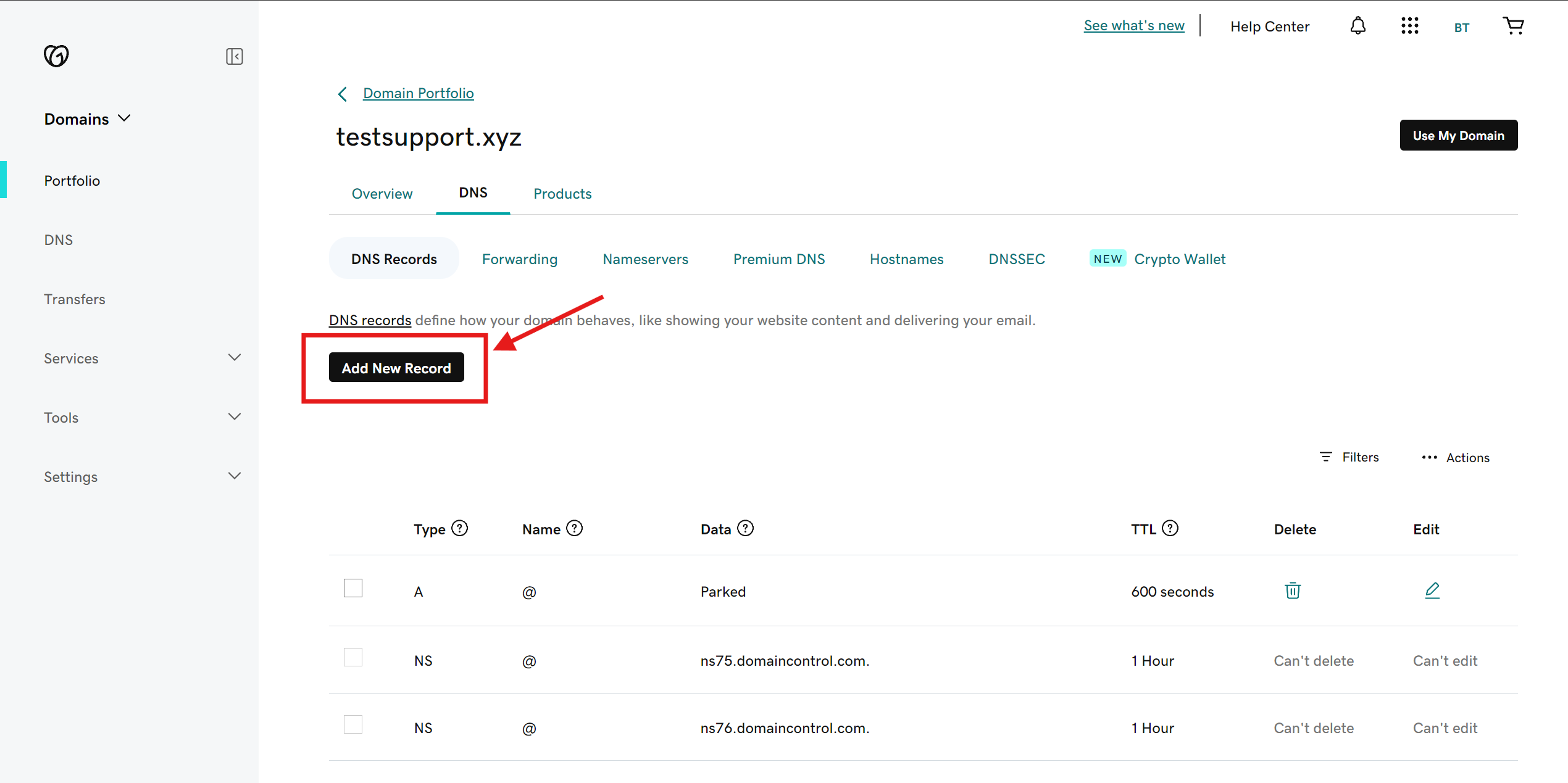Select the Premium DNS sub-tab

[779, 259]
